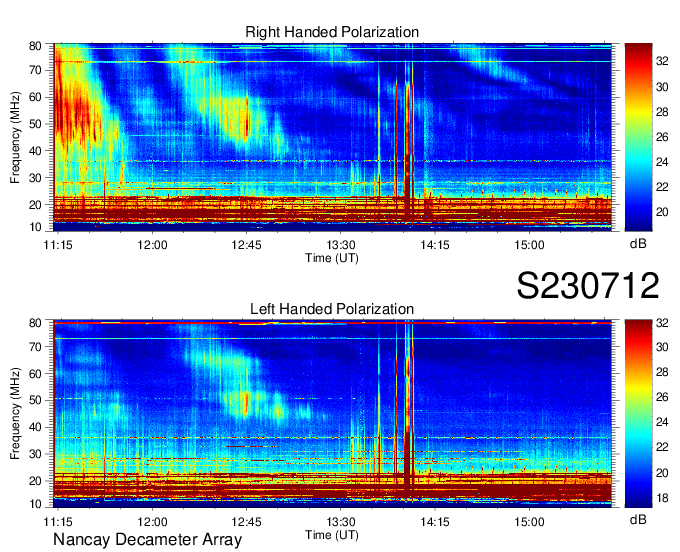Click 18 value on Left Handed colorbar scale
This screenshot has width=680, height=552.
tap(662, 498)
